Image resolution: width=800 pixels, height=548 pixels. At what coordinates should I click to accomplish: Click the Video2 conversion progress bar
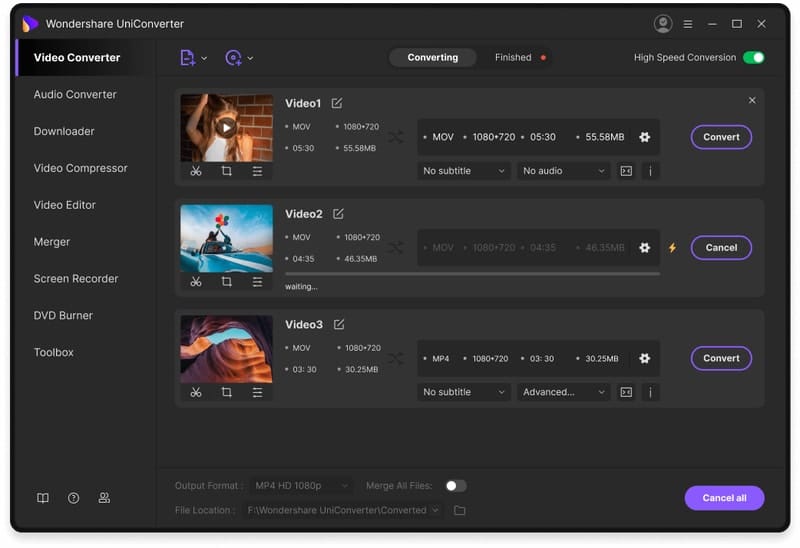click(x=472, y=274)
